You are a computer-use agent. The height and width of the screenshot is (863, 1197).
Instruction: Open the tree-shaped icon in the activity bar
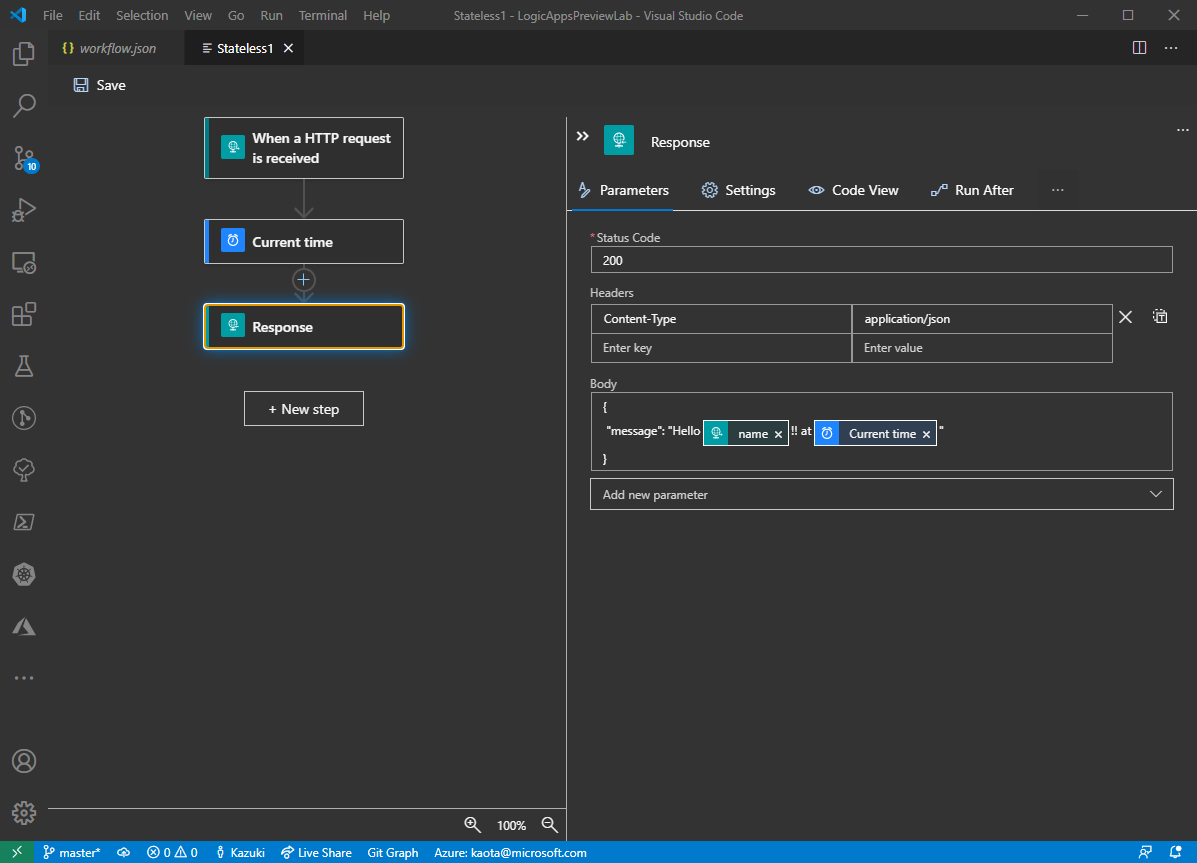[x=24, y=470]
